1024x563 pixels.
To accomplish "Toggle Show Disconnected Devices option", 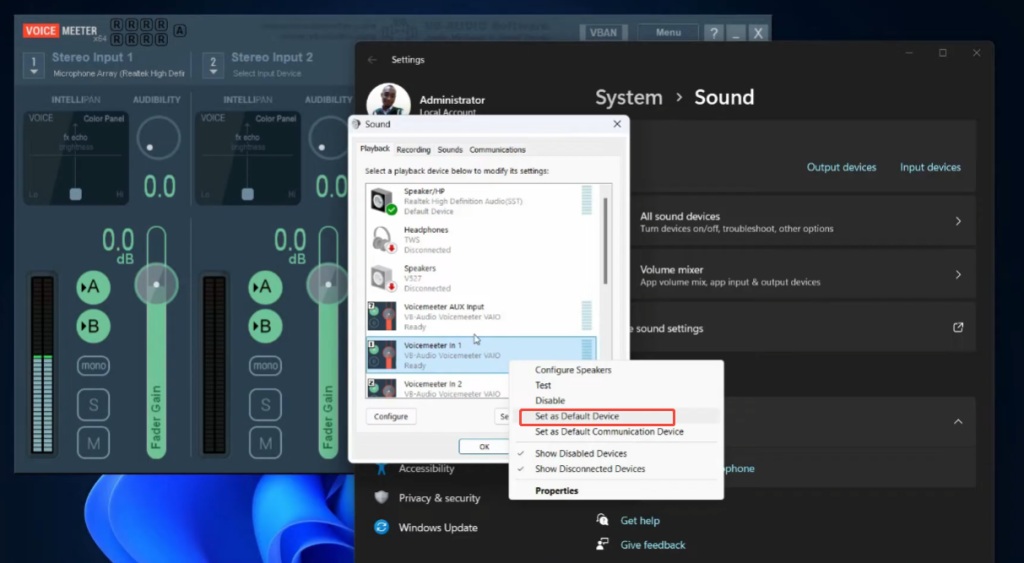I will click(590, 469).
